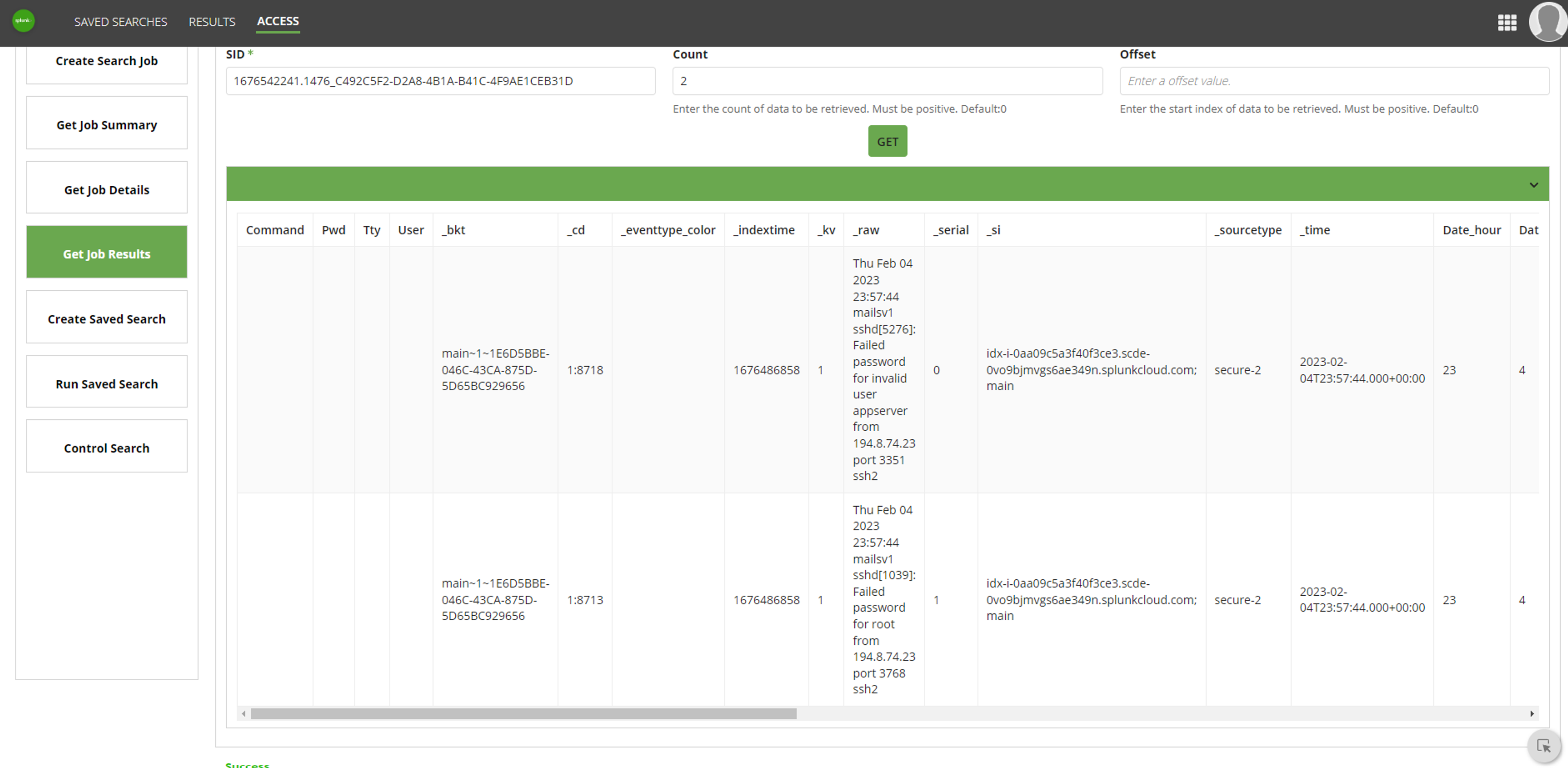Viewport: 1568px width, 768px height.
Task: Click the Offset field help text
Action: coord(1298,109)
